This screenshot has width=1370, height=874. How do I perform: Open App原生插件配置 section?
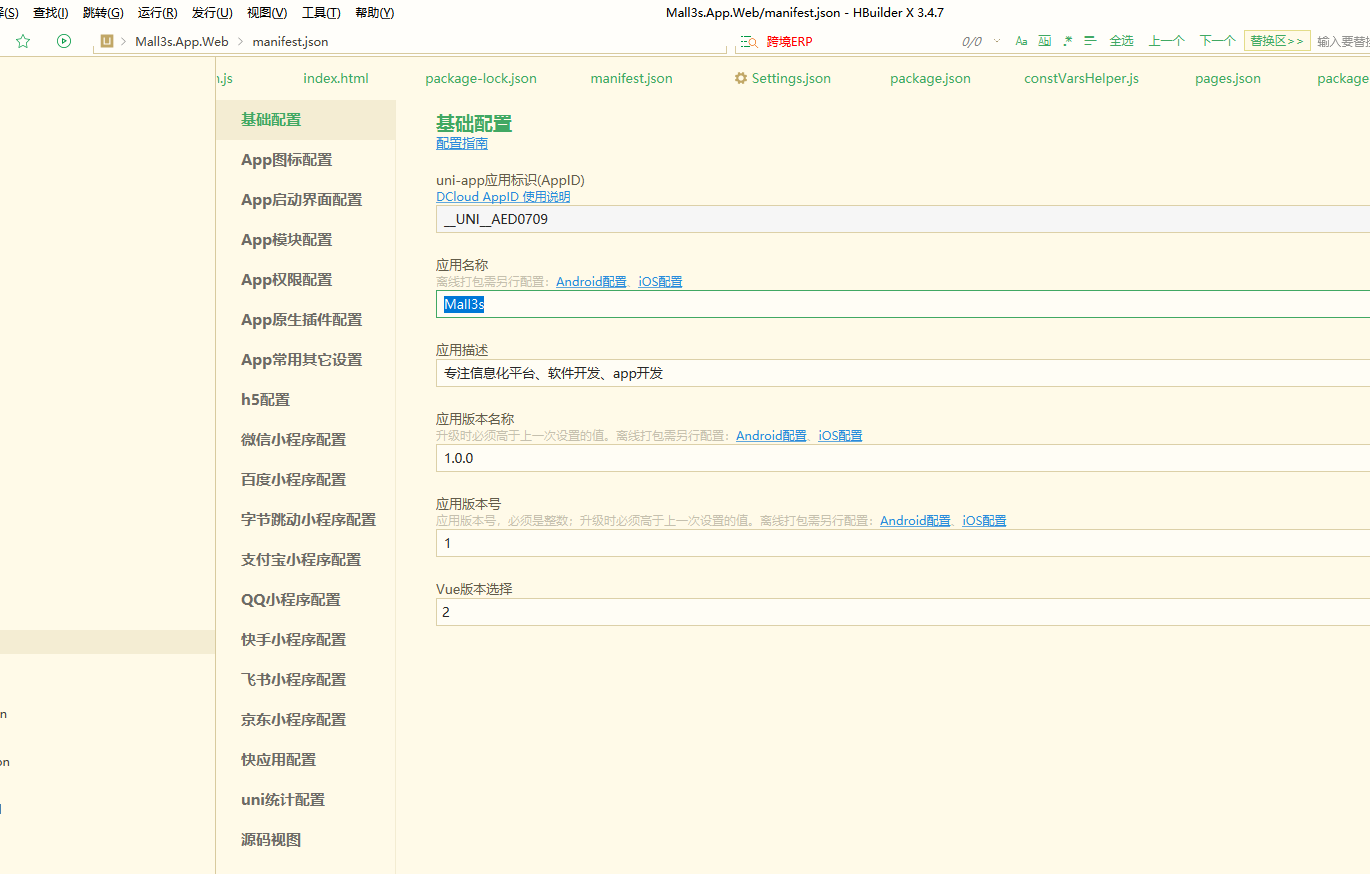306,319
